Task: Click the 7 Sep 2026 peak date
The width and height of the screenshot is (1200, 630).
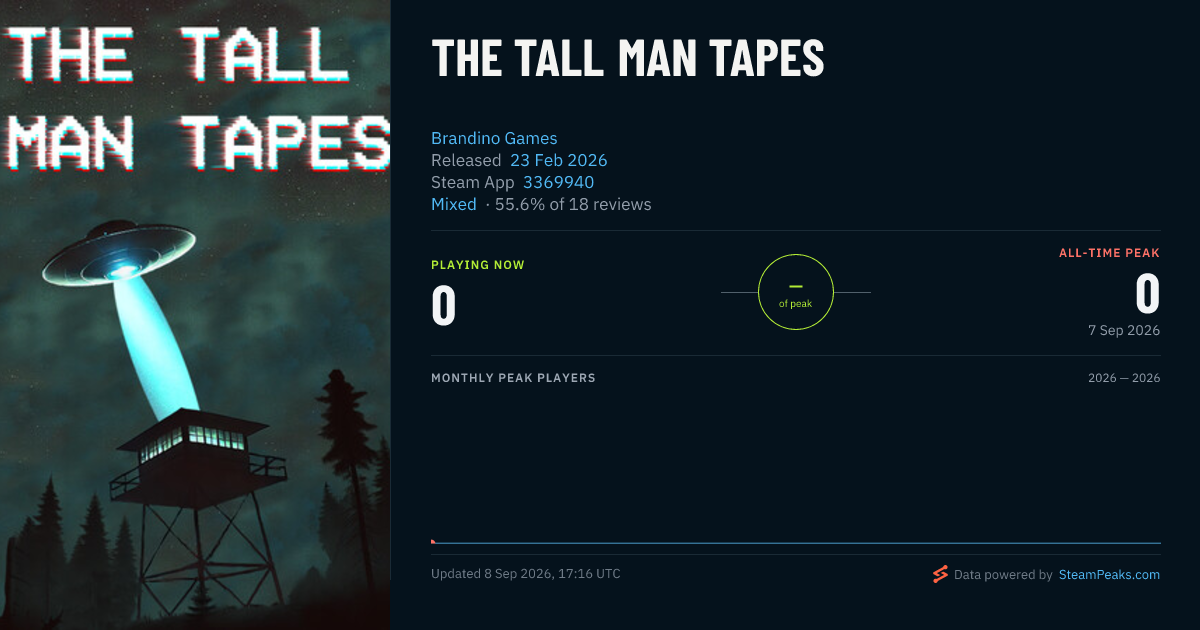Action: [1124, 330]
